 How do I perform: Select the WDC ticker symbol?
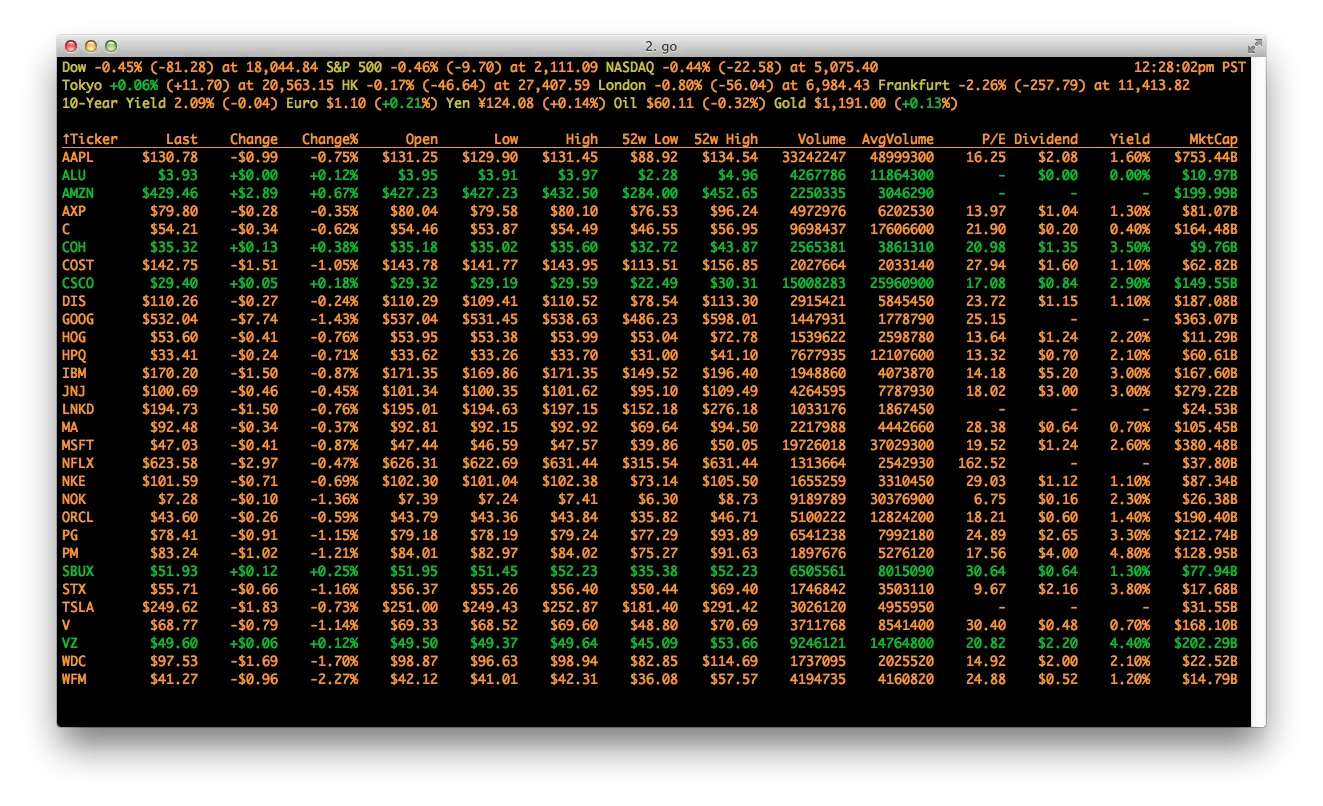(74, 661)
